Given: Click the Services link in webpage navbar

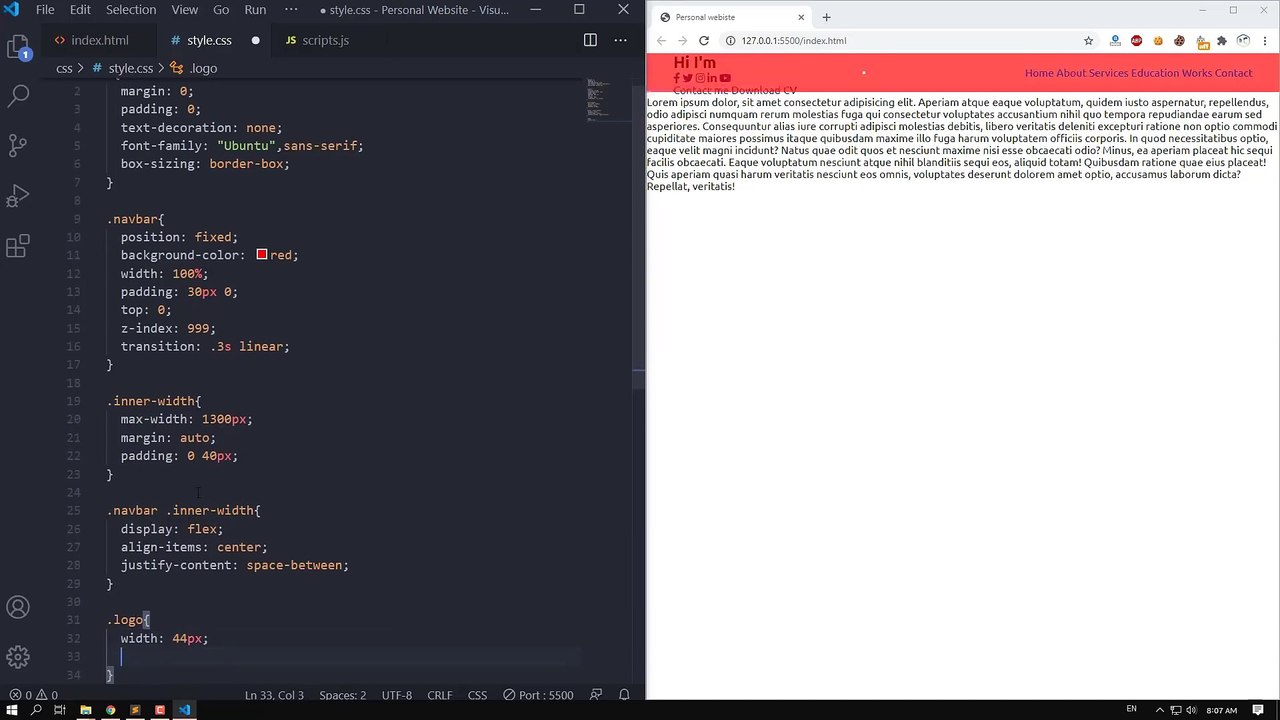Looking at the screenshot, I should click(1108, 73).
